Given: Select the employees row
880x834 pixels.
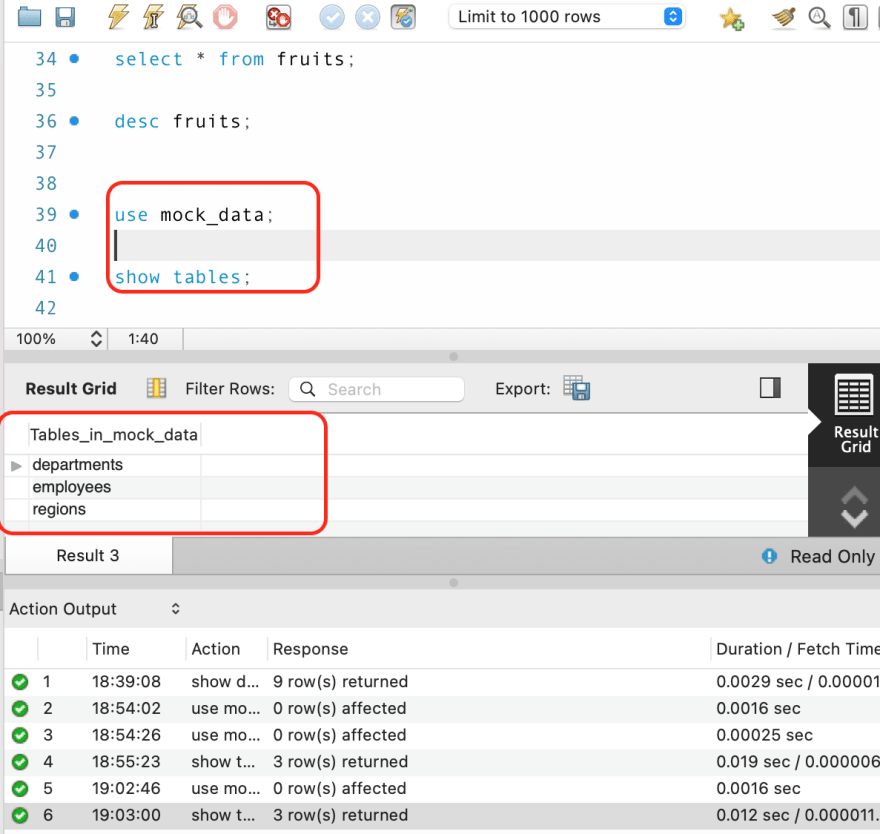Looking at the screenshot, I should tap(114, 487).
